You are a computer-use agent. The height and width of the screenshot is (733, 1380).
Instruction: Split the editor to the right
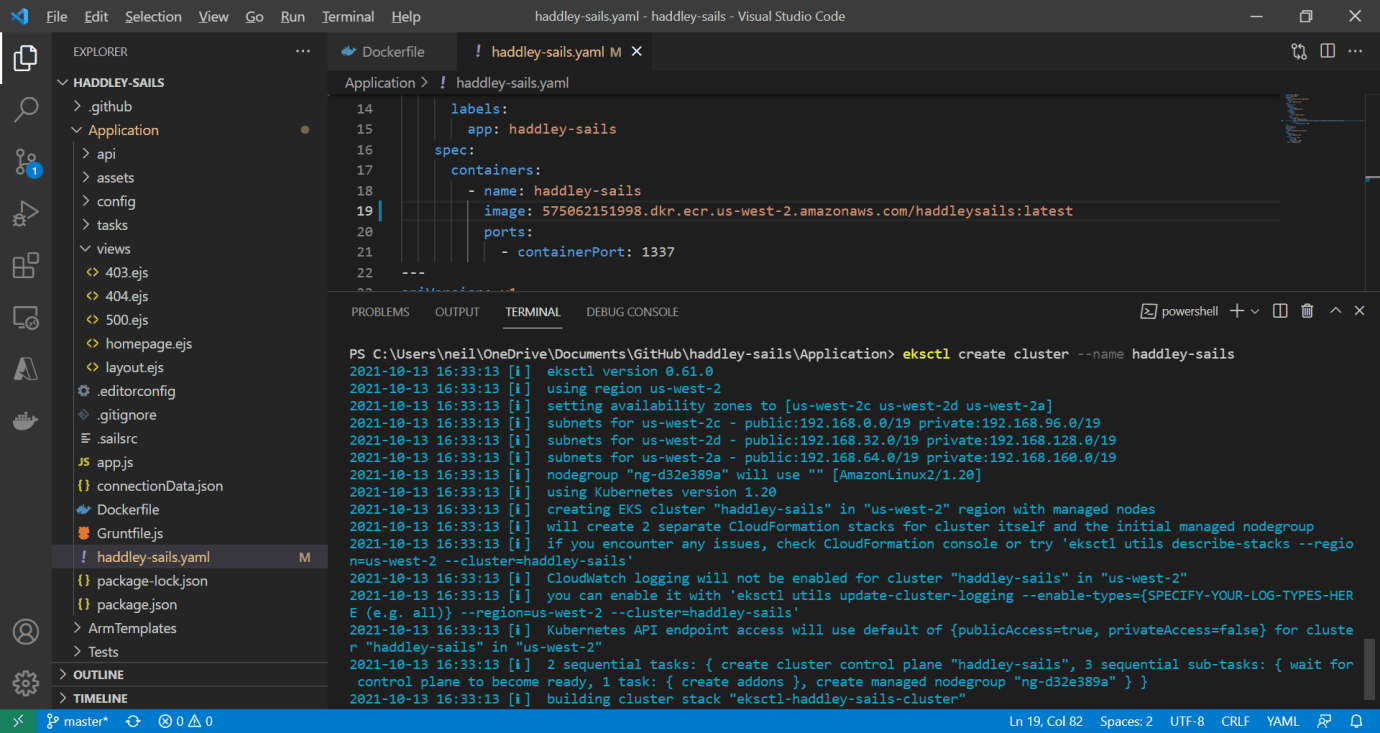click(x=1327, y=52)
